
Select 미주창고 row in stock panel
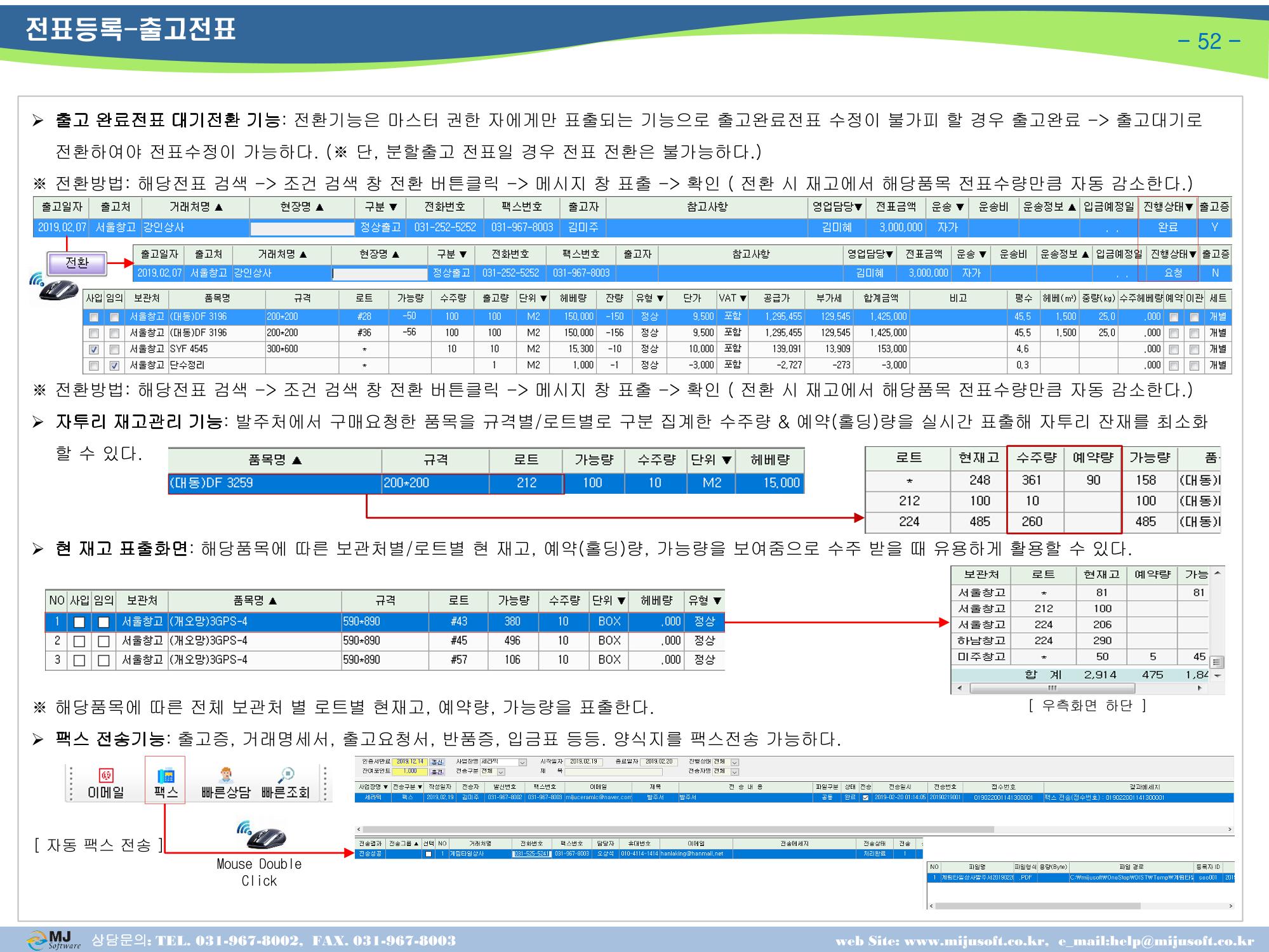coord(1080,657)
